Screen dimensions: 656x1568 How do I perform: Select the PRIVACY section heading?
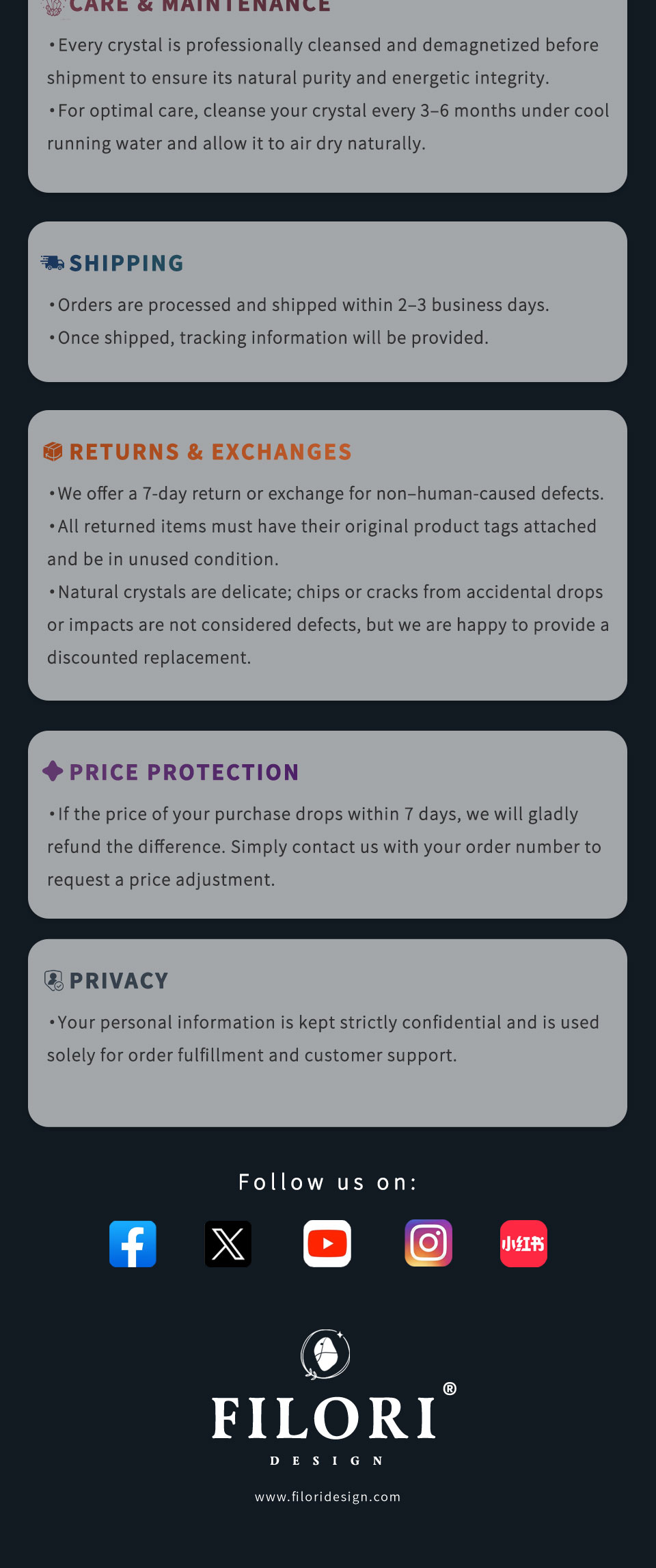[x=119, y=981]
